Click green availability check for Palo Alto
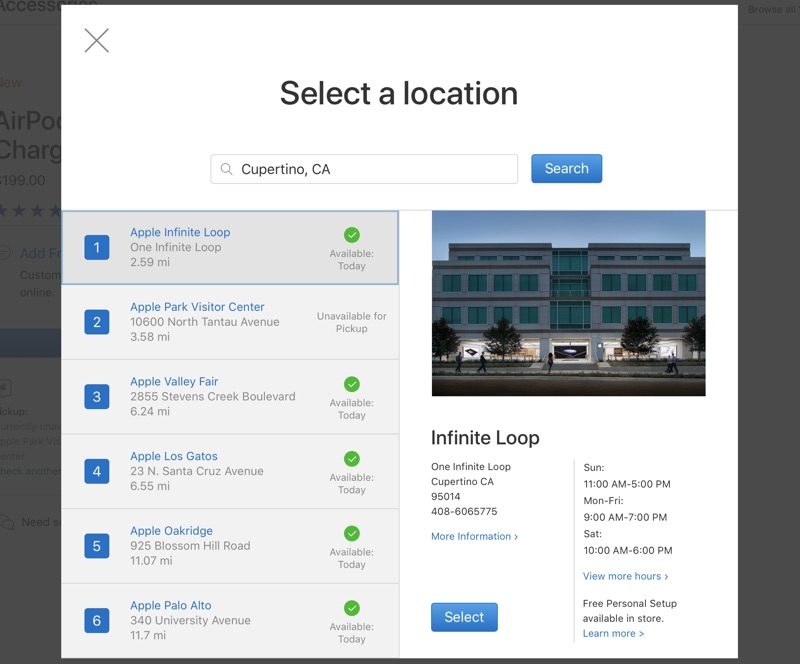Viewport: 800px width, 664px height. pyautogui.click(x=352, y=608)
